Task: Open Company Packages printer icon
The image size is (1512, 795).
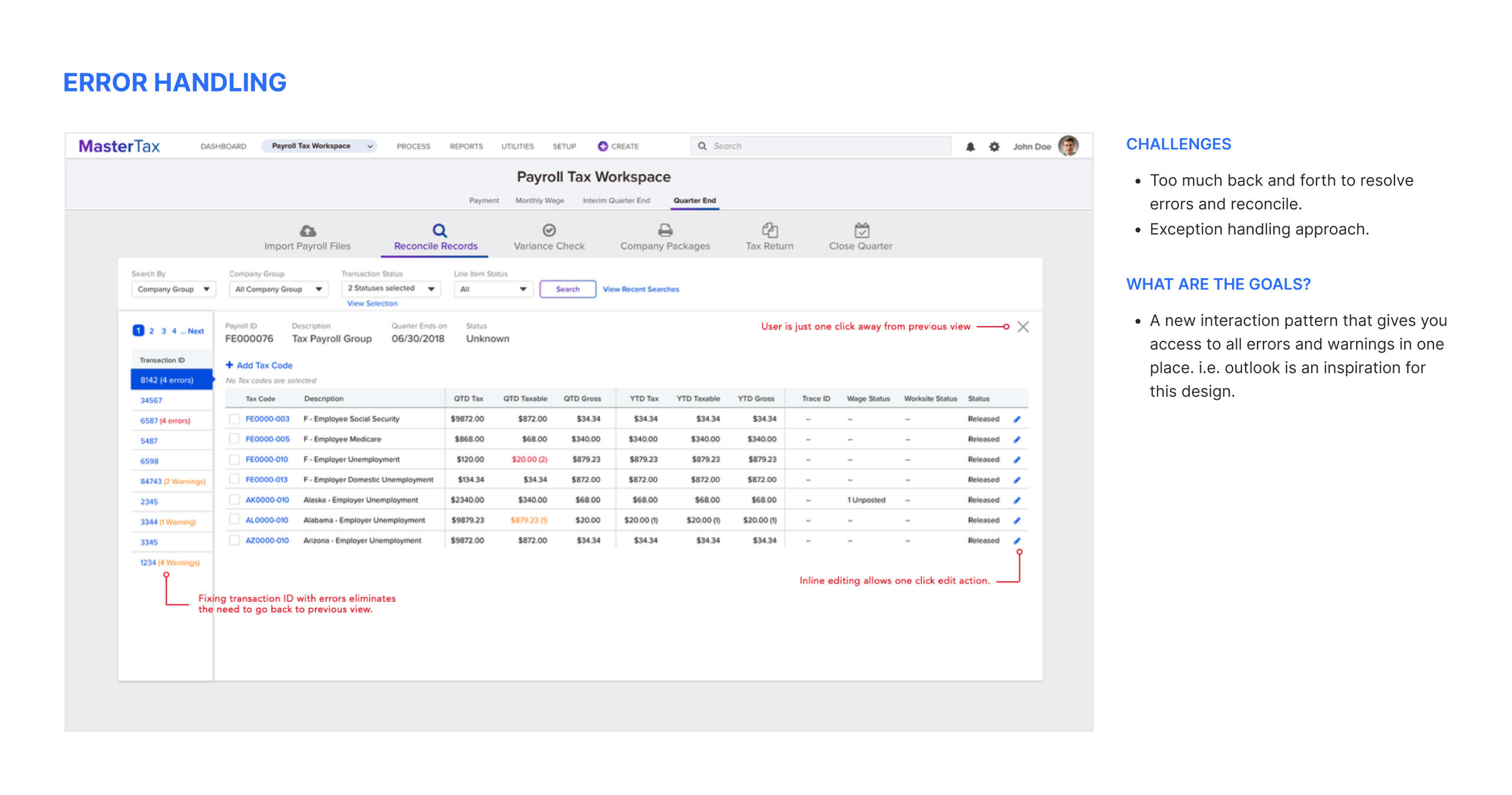Action: 665,230
